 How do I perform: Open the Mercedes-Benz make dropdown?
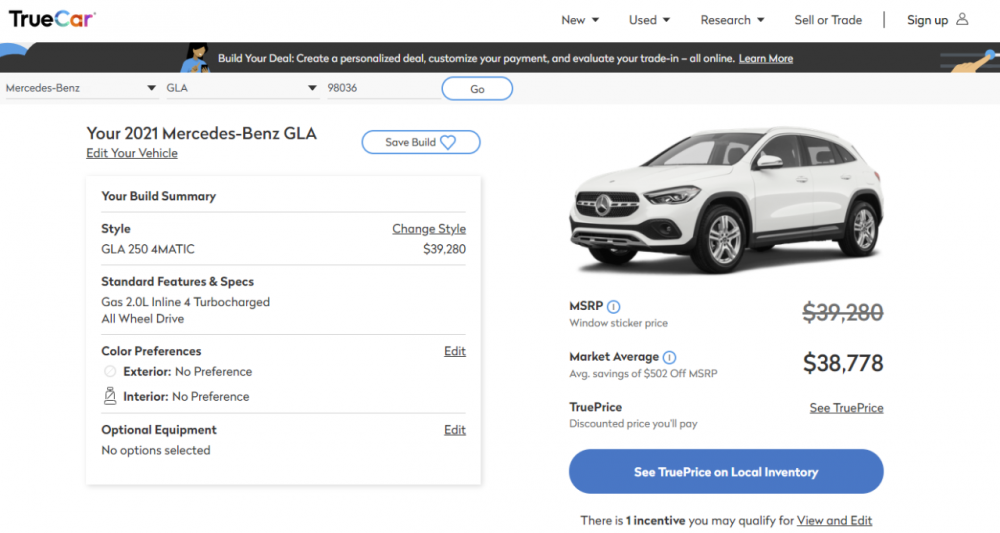(80, 88)
